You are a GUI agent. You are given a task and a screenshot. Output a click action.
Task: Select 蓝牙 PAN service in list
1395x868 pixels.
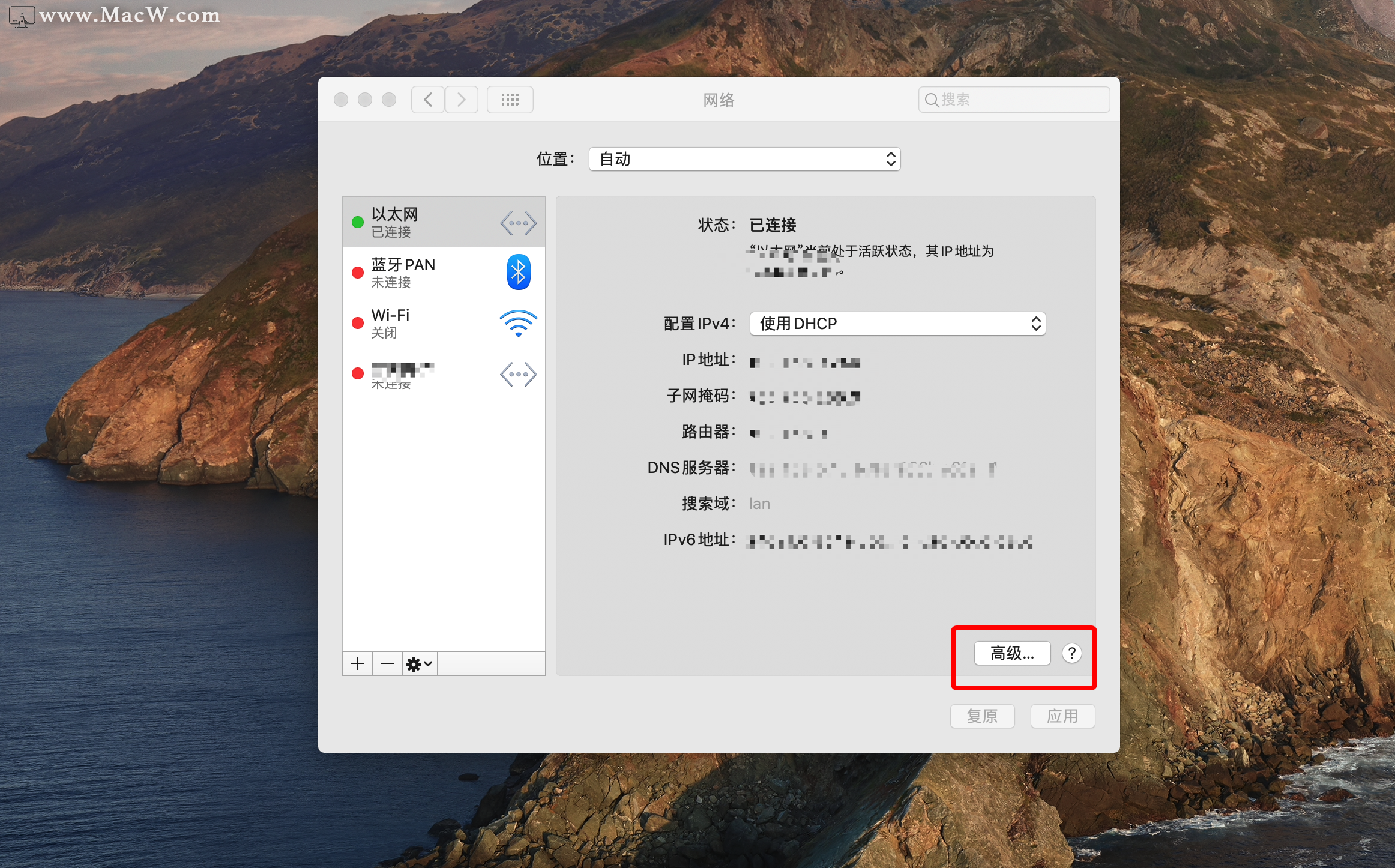point(420,273)
